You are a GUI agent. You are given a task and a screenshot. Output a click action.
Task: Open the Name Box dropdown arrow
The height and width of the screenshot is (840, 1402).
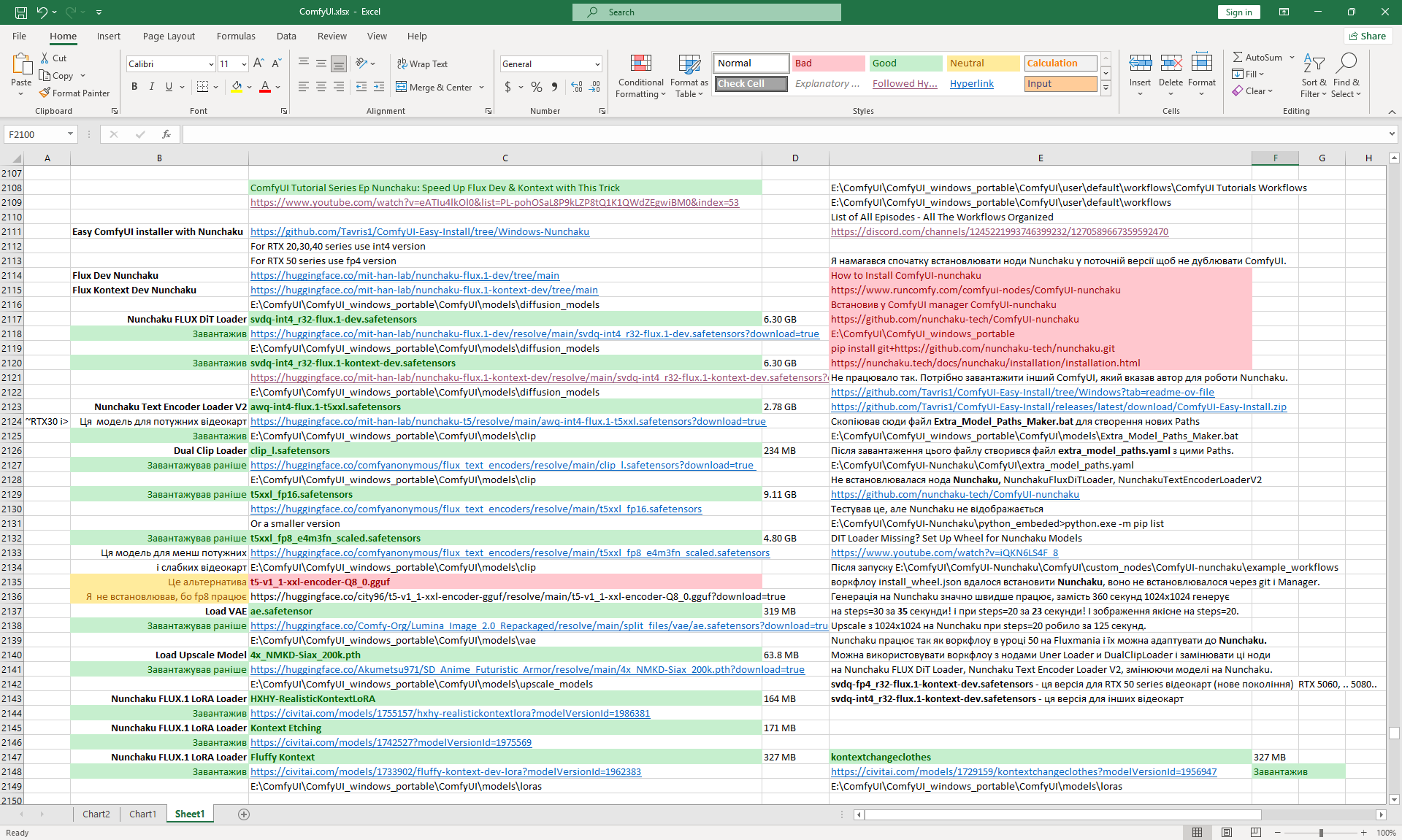point(70,134)
